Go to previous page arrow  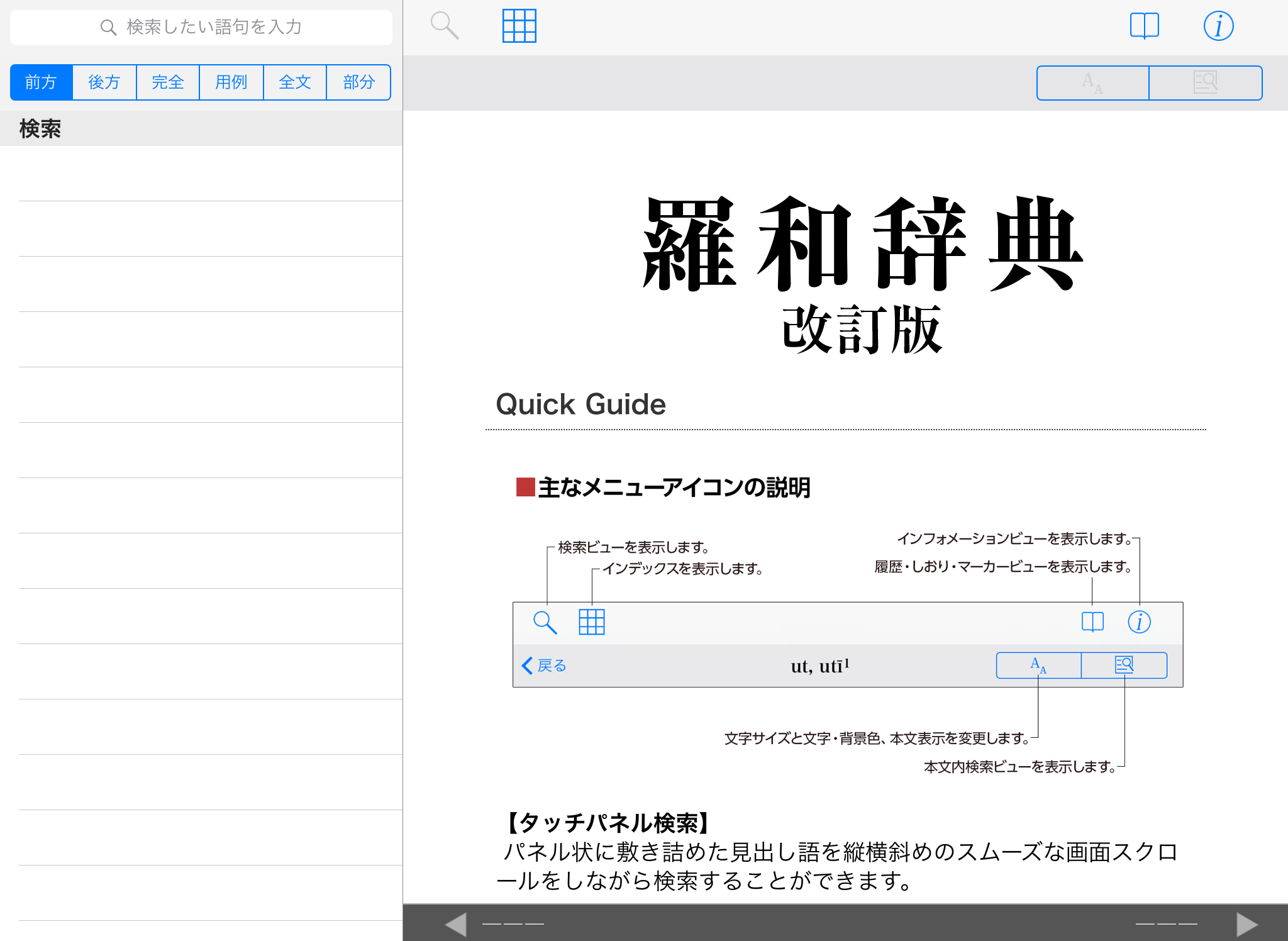tap(456, 924)
